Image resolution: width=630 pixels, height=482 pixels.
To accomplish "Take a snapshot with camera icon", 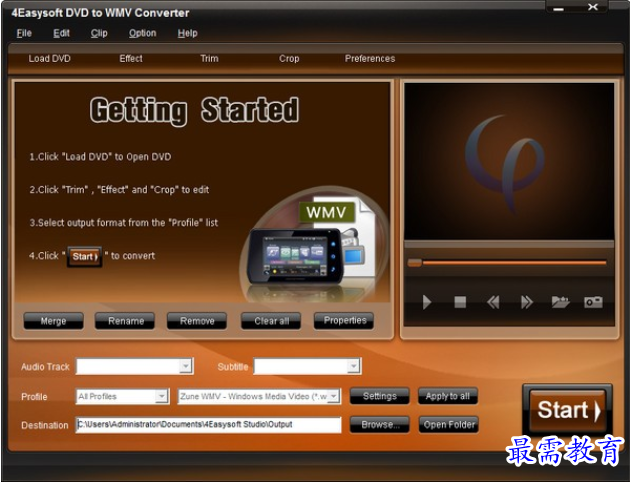I will pos(593,302).
